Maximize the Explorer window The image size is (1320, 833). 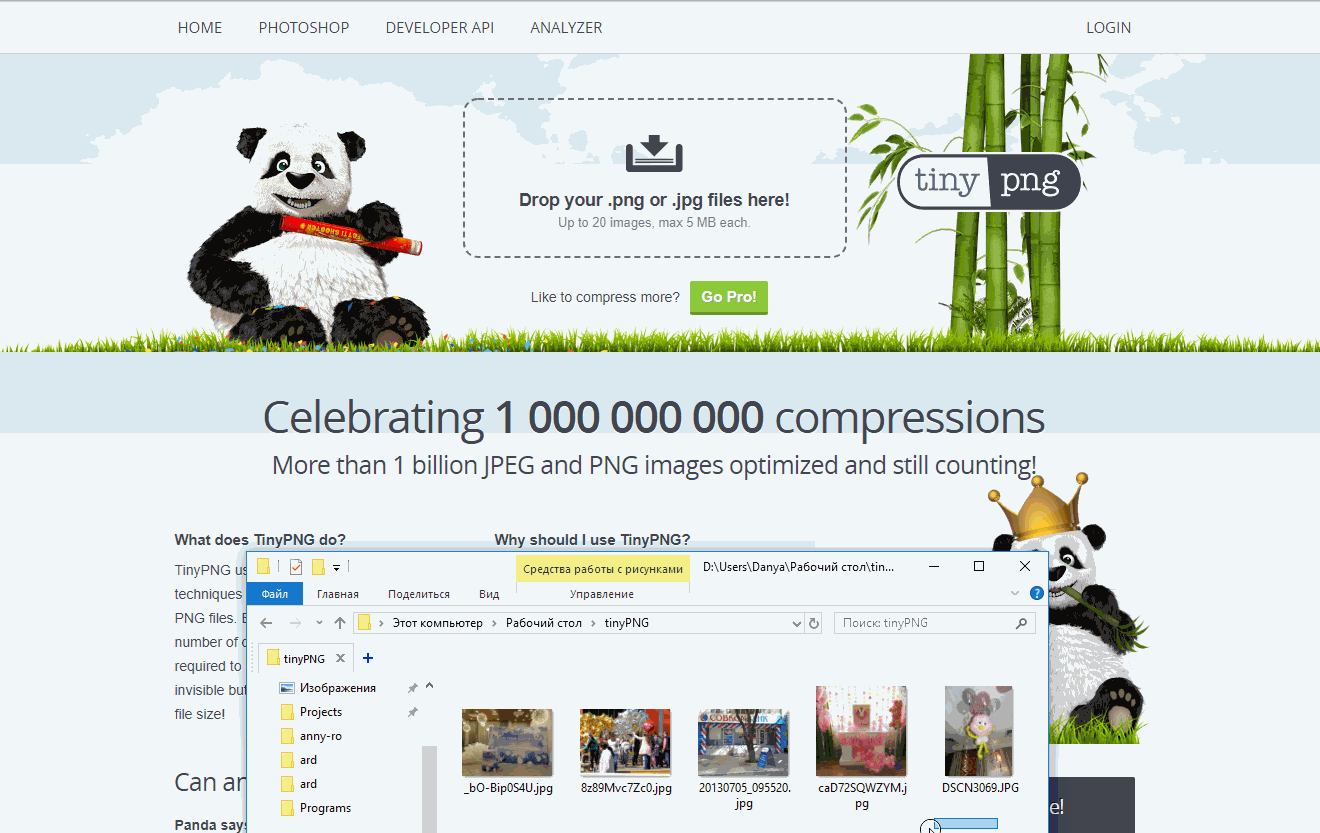tap(979, 566)
